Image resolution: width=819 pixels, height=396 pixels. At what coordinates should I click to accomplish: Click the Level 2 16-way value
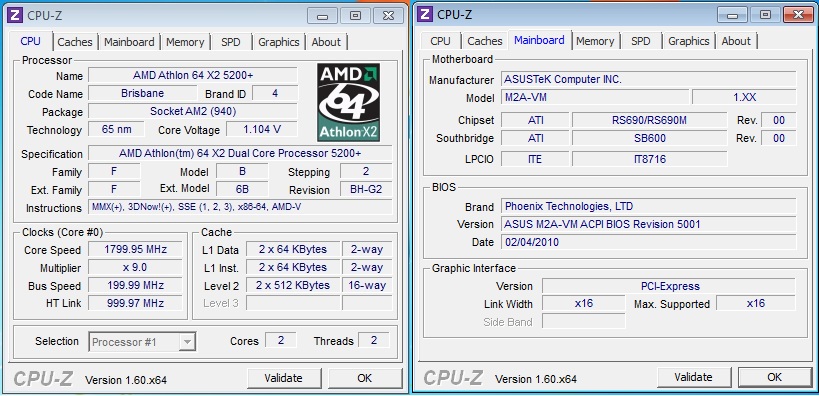tap(367, 285)
